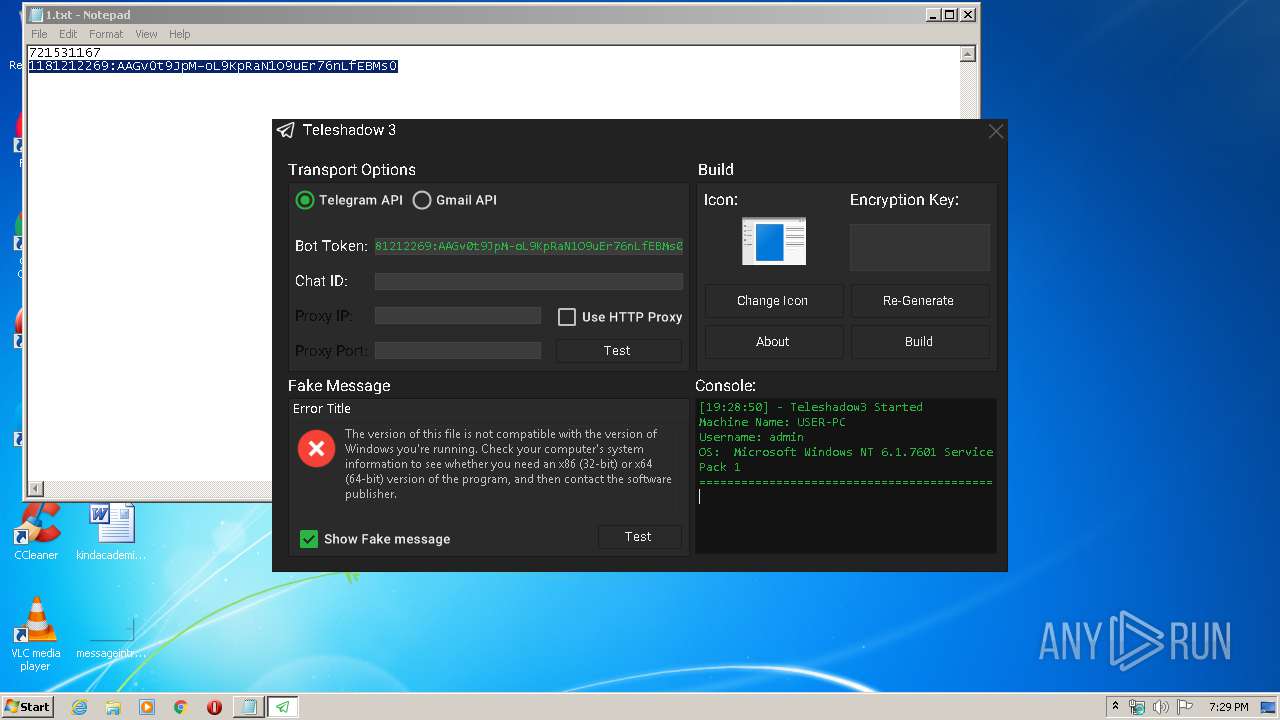This screenshot has width=1280, height=720.
Task: Click the Teleshadow paper plane logo icon
Action: [x=286, y=130]
